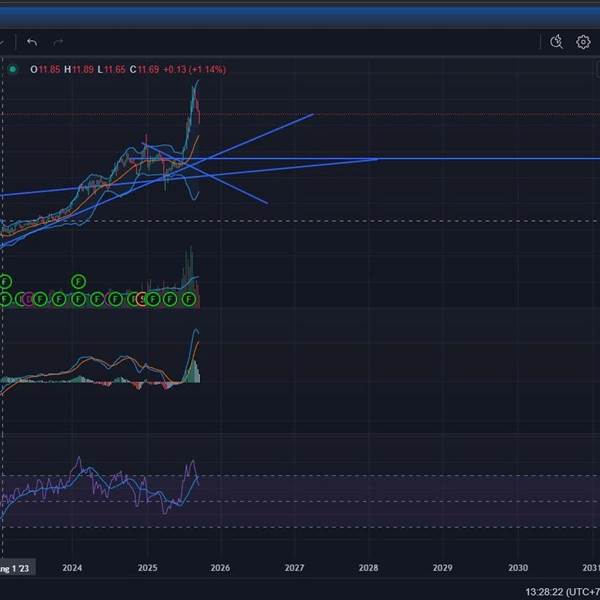Select the steep rising blue trendline's upper end
Image resolution: width=600 pixels, height=600 pixels.
click(x=311, y=115)
